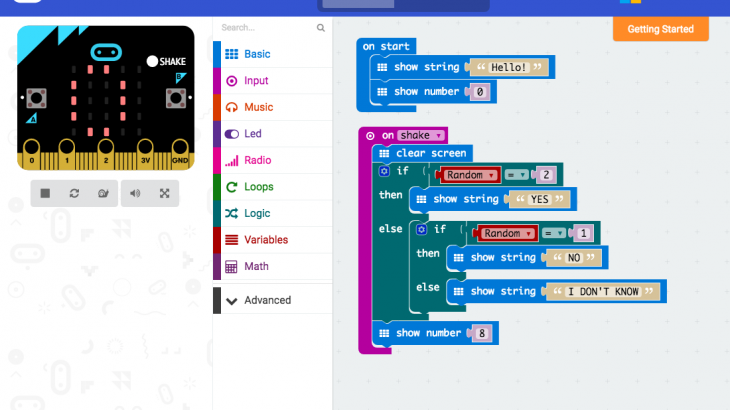Click grid icon on show number 0 block
Viewport: 730px width, 410px height.
(x=382, y=92)
